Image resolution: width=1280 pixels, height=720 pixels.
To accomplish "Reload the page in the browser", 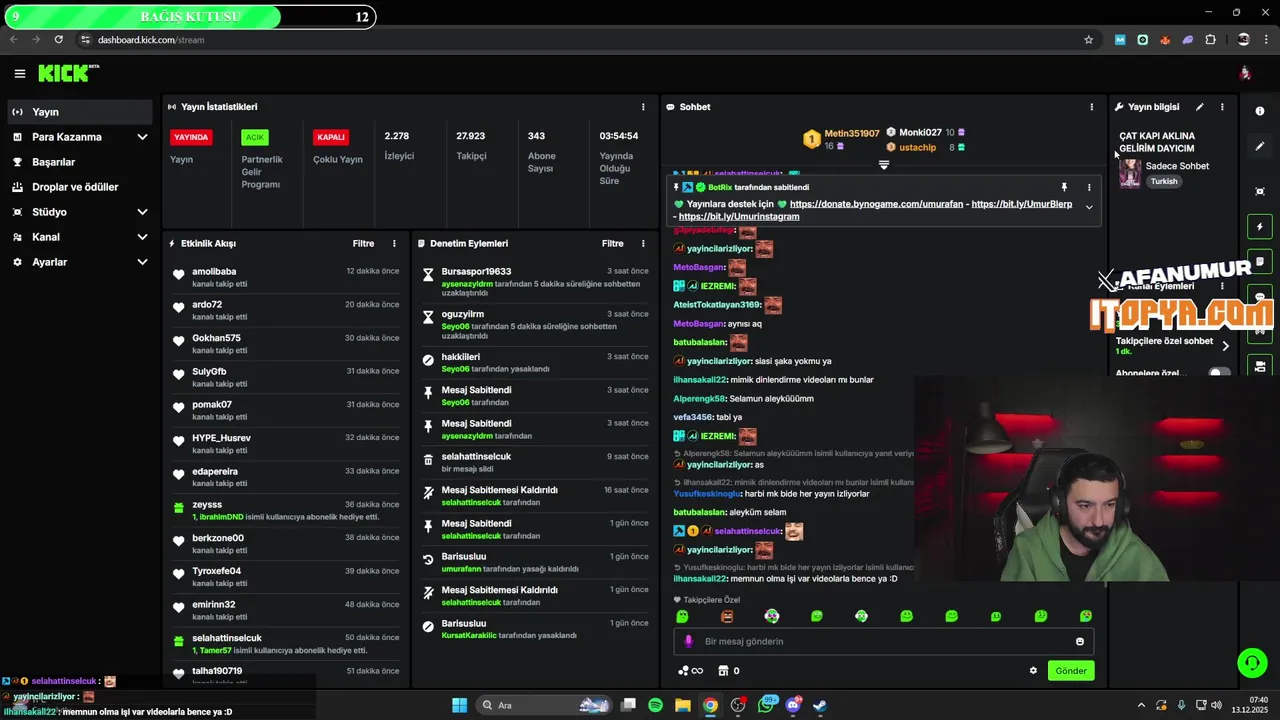I will coord(59,40).
